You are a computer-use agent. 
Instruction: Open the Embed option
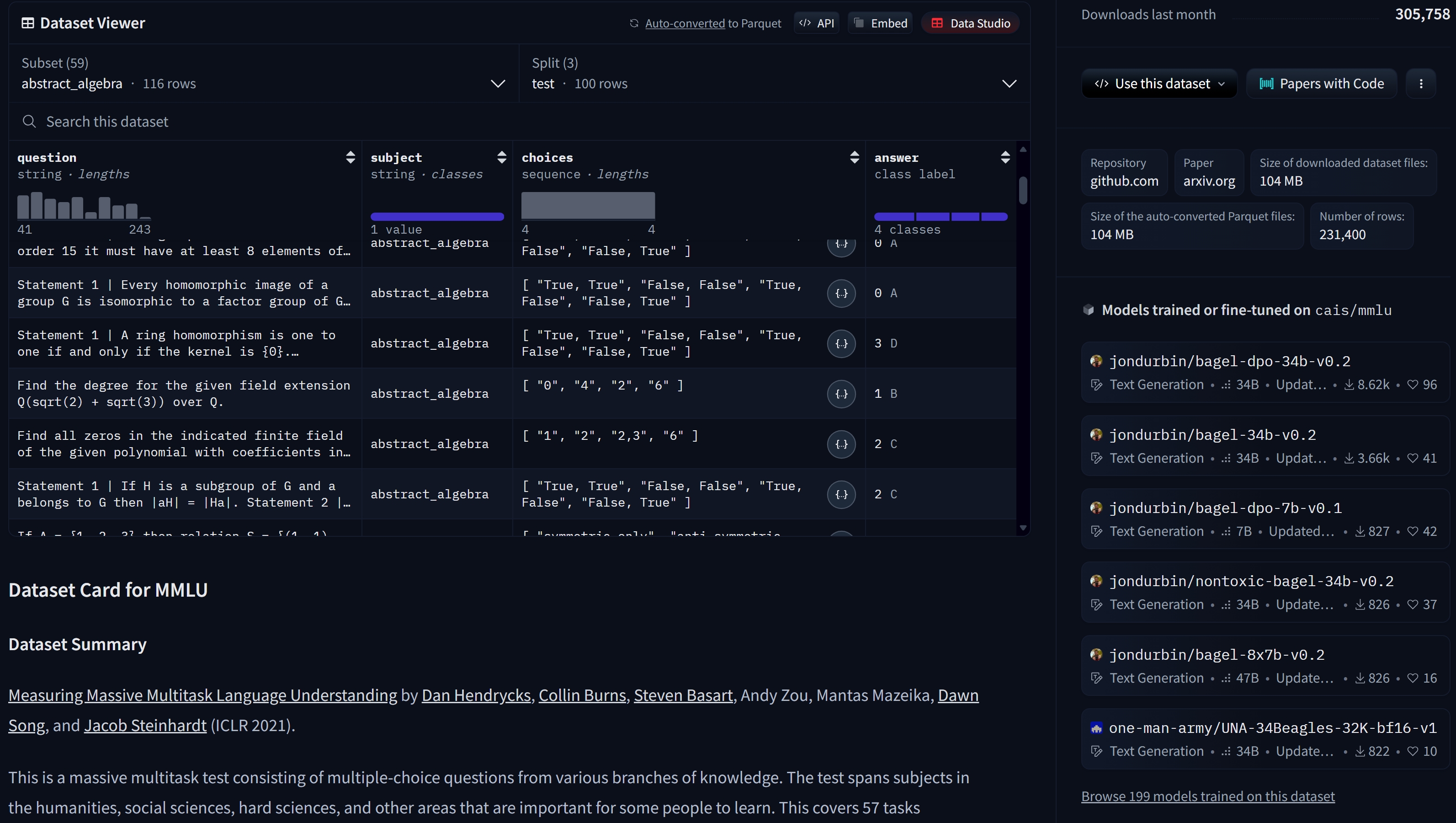[880, 23]
